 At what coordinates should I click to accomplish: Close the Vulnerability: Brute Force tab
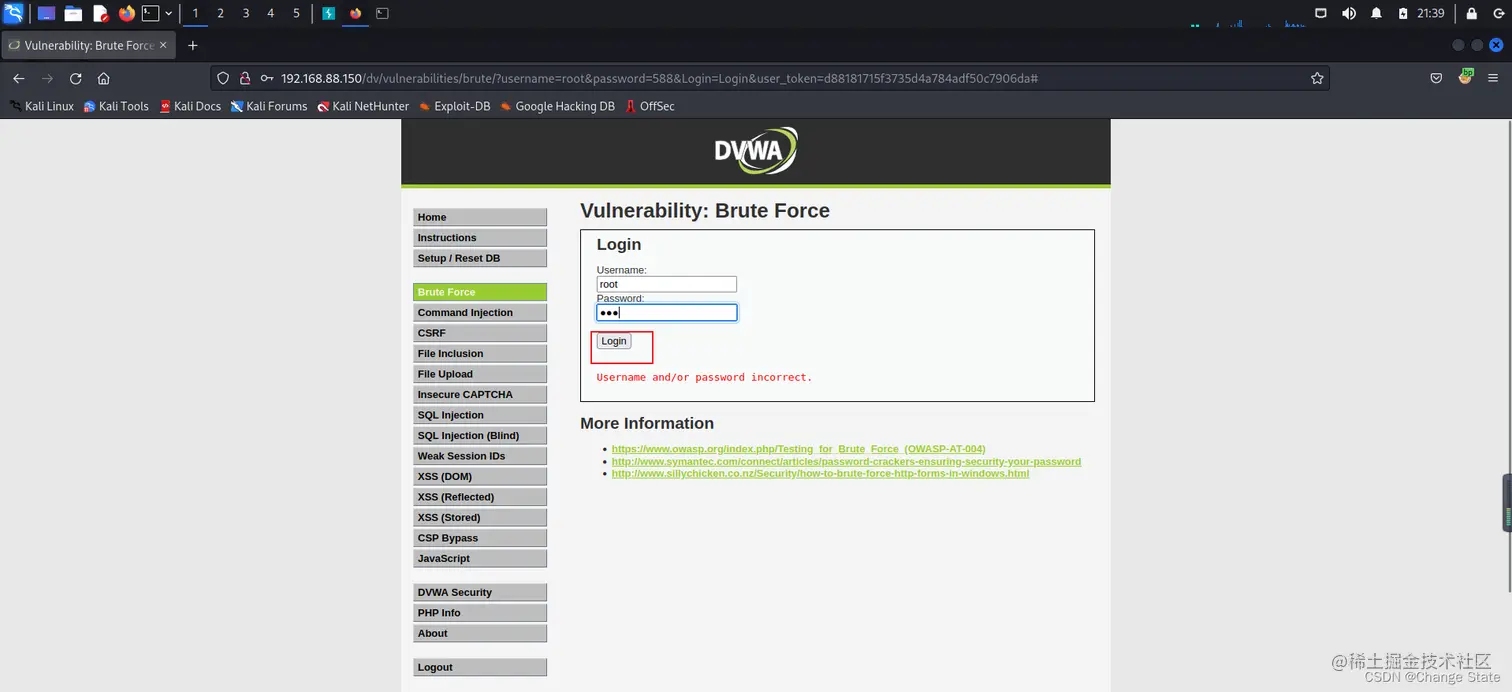coord(163,45)
